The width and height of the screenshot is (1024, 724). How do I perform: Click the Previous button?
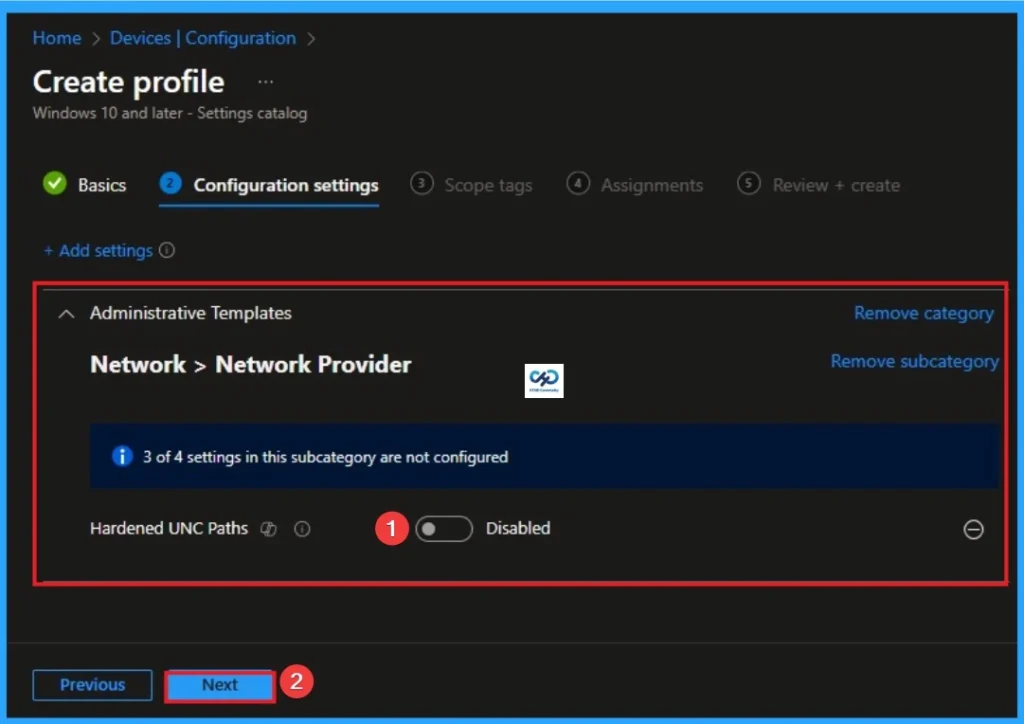coord(92,685)
